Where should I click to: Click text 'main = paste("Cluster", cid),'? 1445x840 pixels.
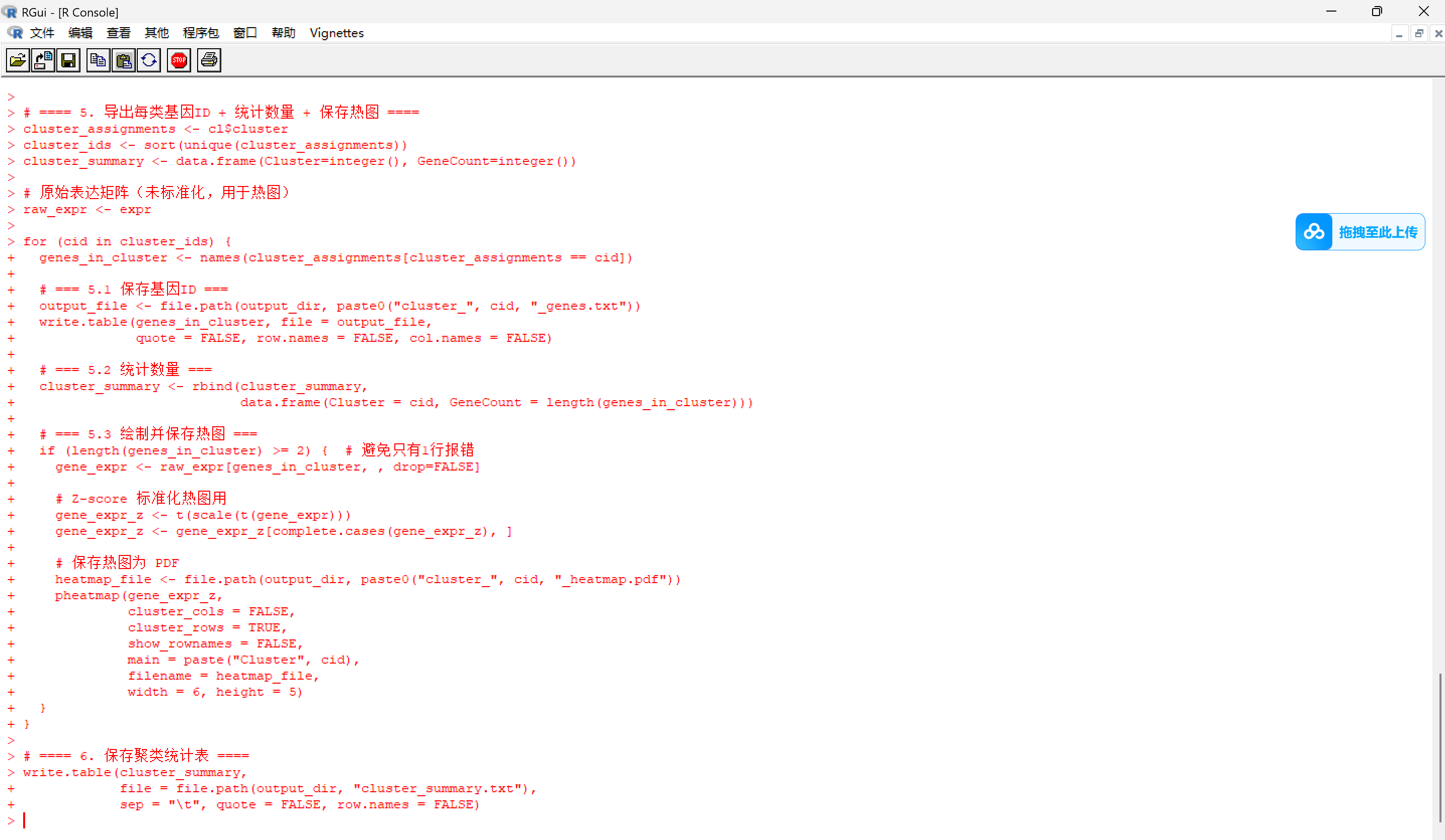click(243, 660)
